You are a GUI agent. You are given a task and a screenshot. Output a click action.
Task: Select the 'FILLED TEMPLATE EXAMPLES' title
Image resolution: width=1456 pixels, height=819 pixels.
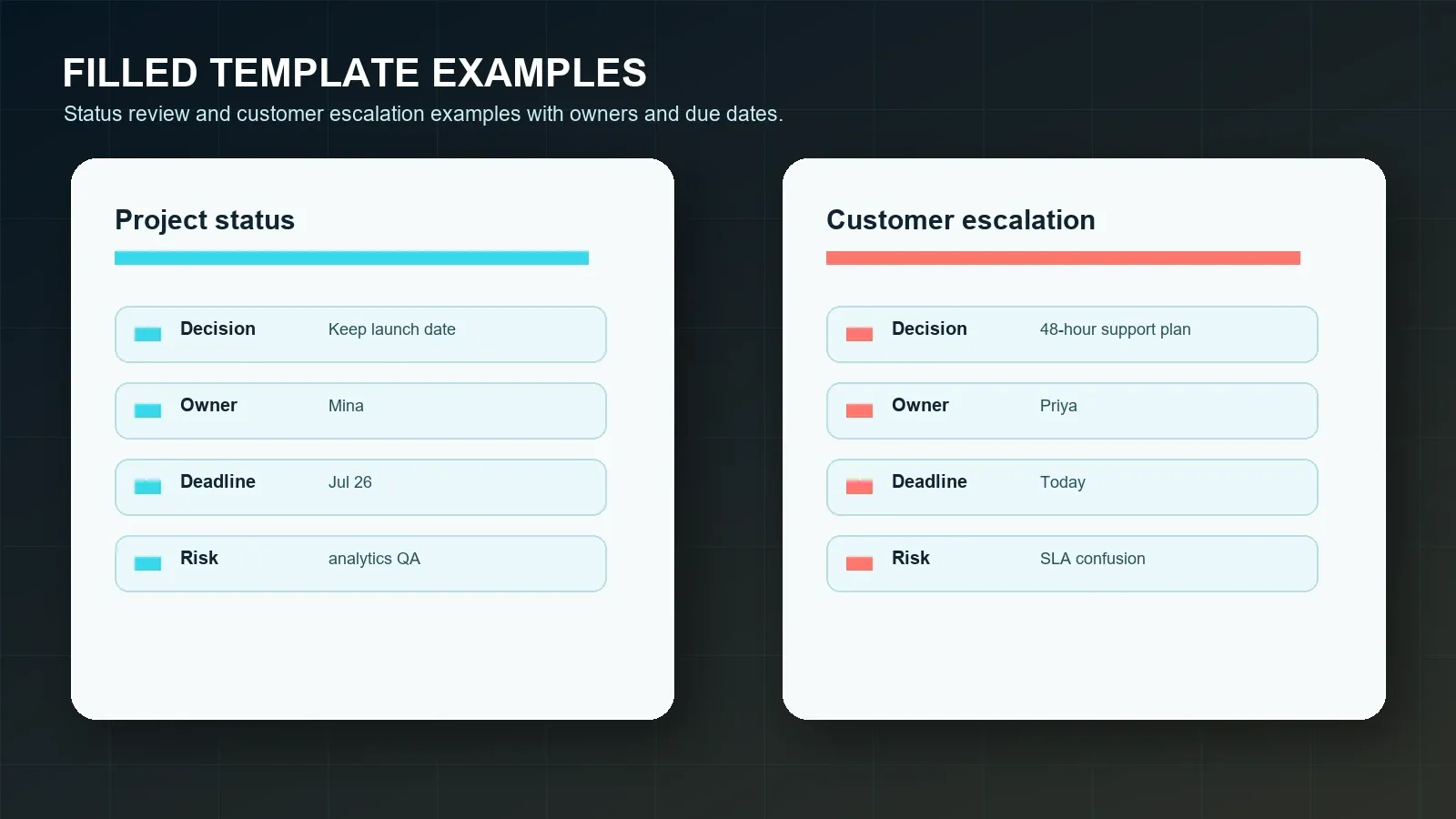355,73
